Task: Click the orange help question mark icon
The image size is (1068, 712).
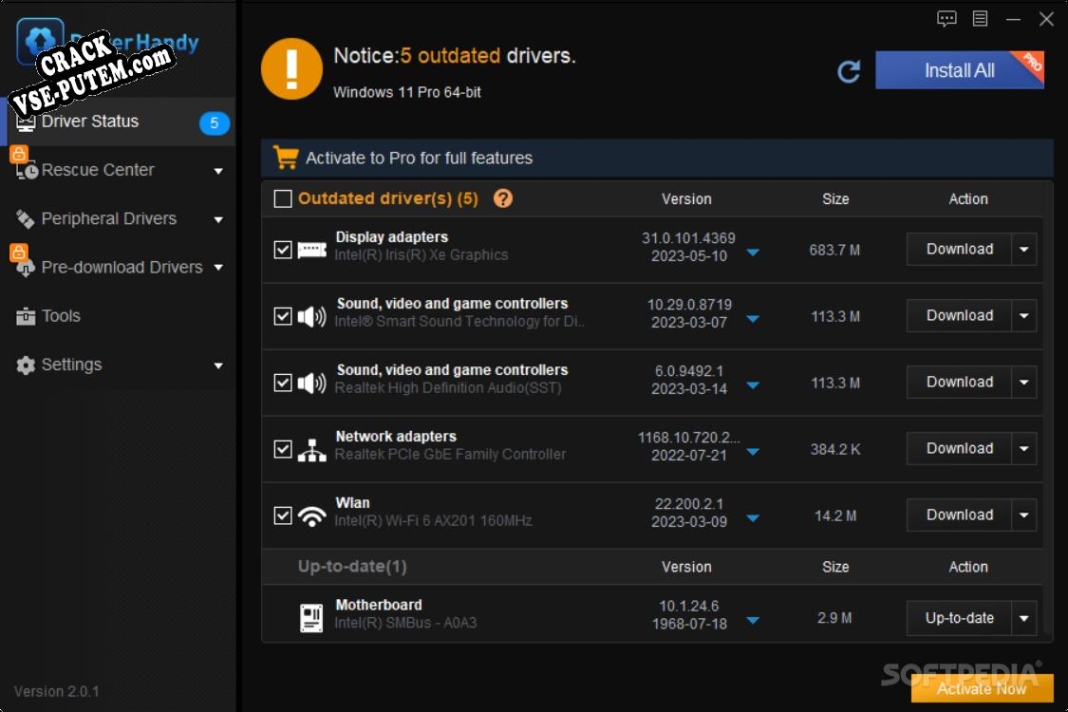Action: 503,198
